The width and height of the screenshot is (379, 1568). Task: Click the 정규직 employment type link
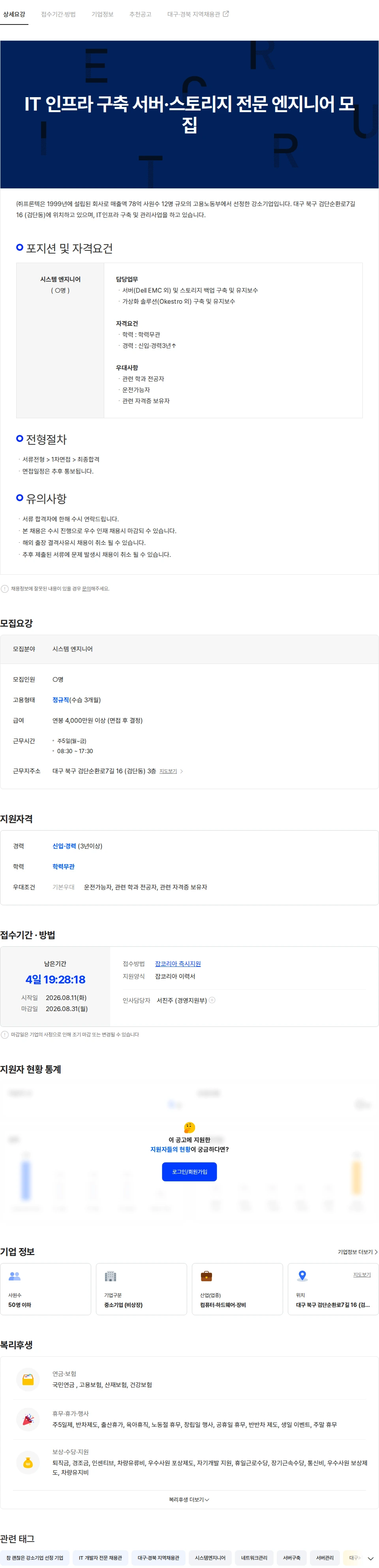click(60, 700)
